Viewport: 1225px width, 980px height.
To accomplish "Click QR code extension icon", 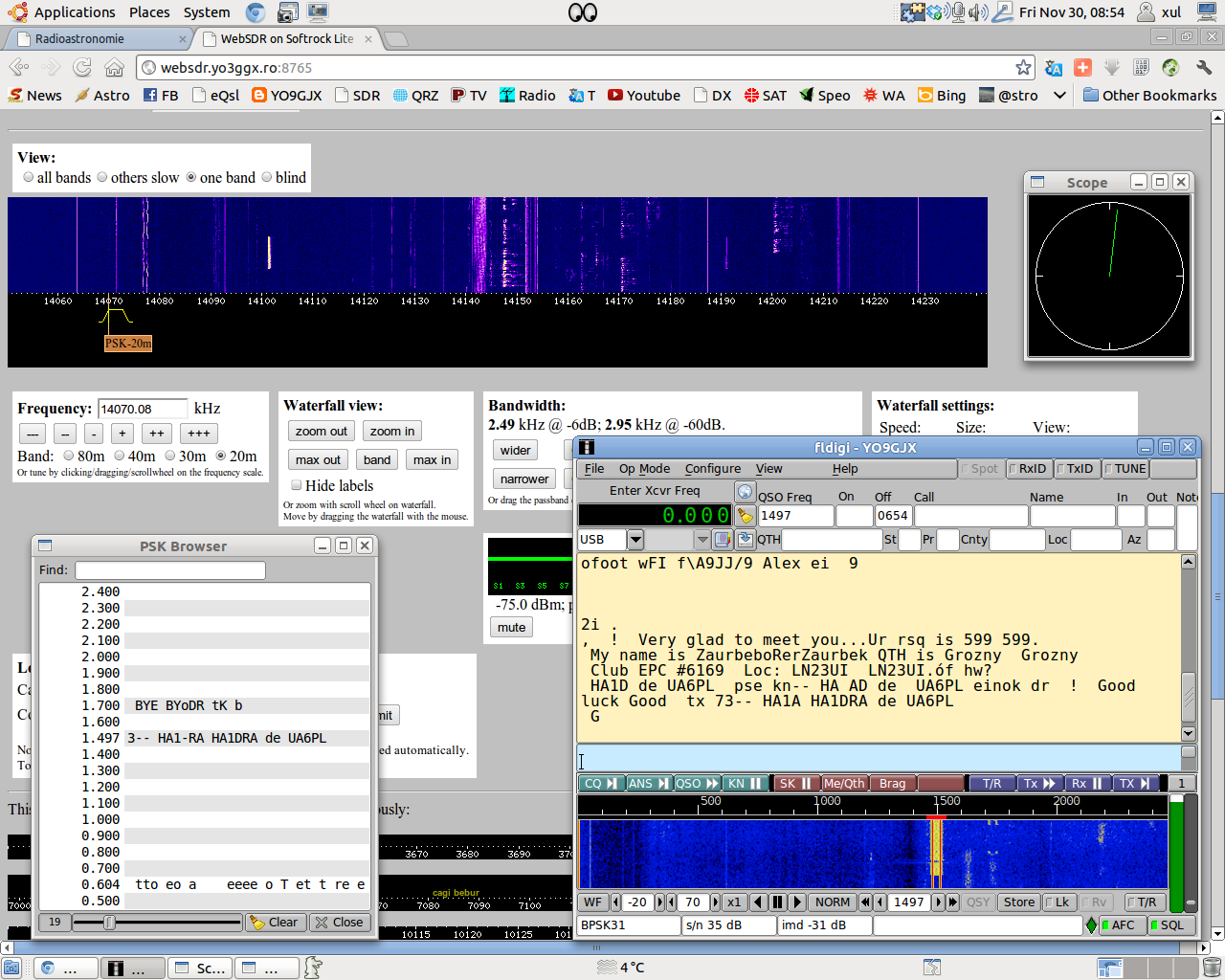I will click(1141, 67).
